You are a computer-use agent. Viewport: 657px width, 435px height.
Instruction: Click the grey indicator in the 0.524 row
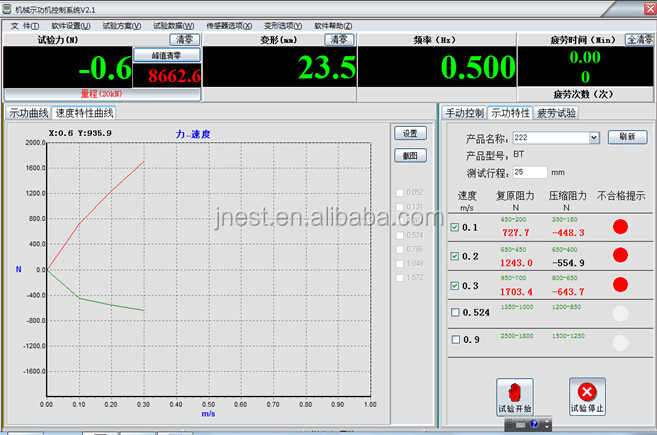pos(620,313)
